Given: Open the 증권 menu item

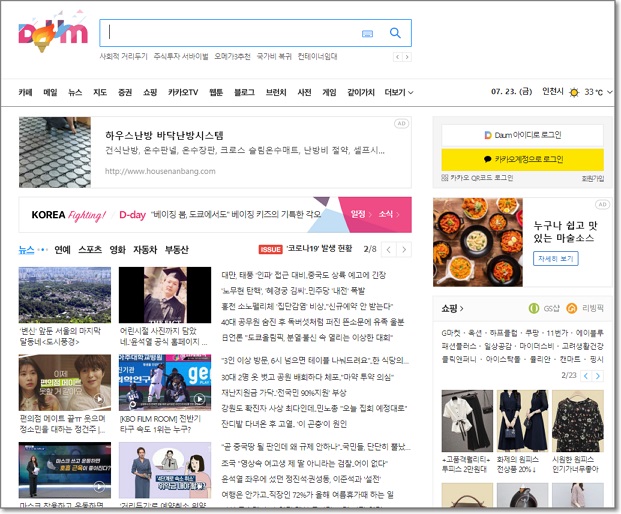Looking at the screenshot, I should coord(125,92).
